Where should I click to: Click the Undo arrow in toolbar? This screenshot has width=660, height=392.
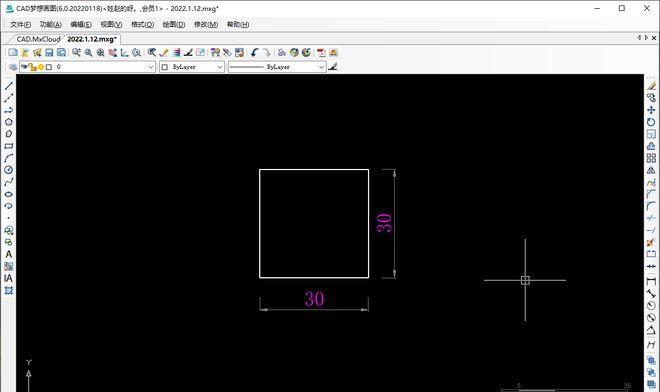click(x=254, y=53)
